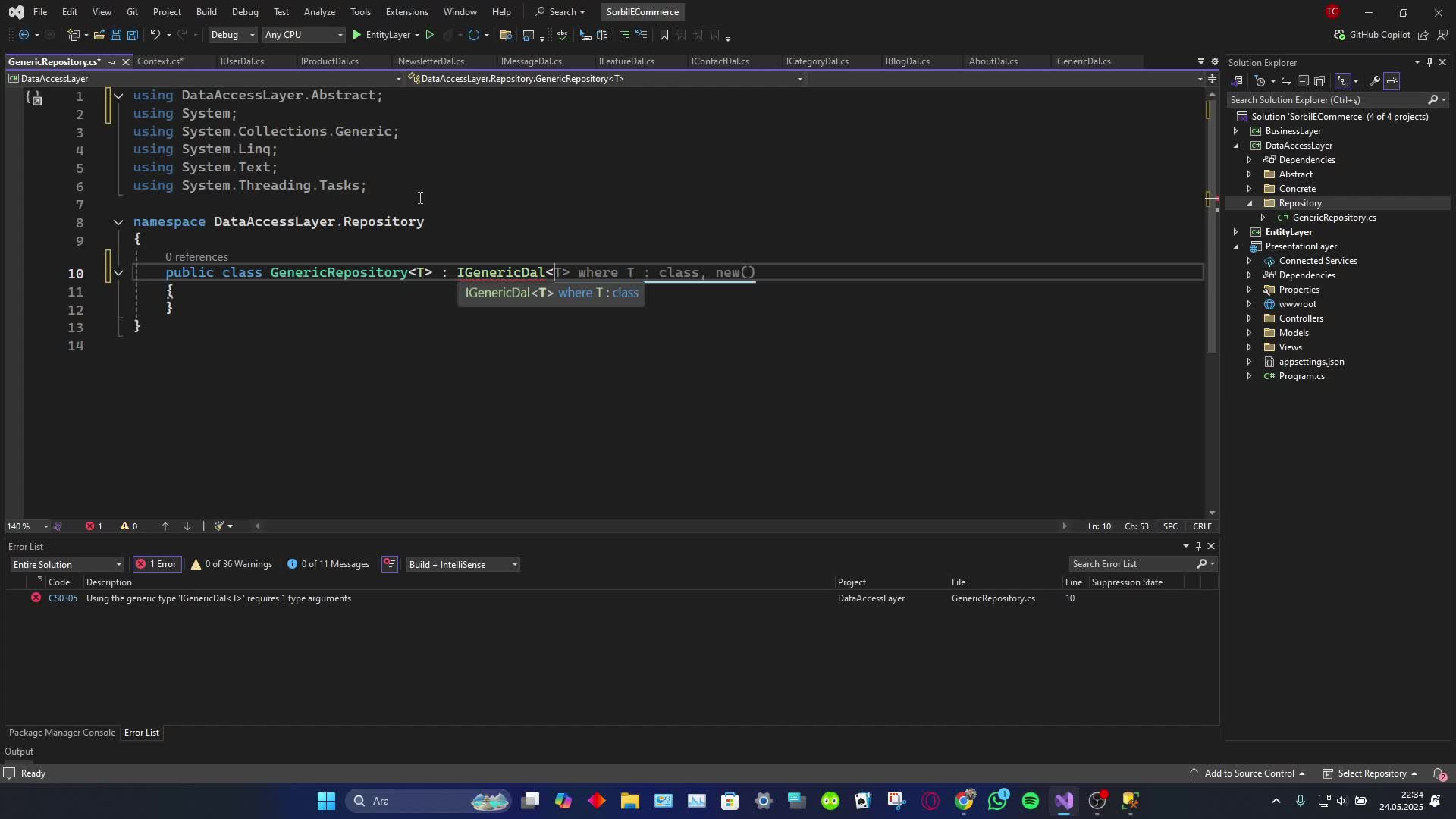Click Select Repository in status bar
1456x819 pixels.
coord(1370,773)
